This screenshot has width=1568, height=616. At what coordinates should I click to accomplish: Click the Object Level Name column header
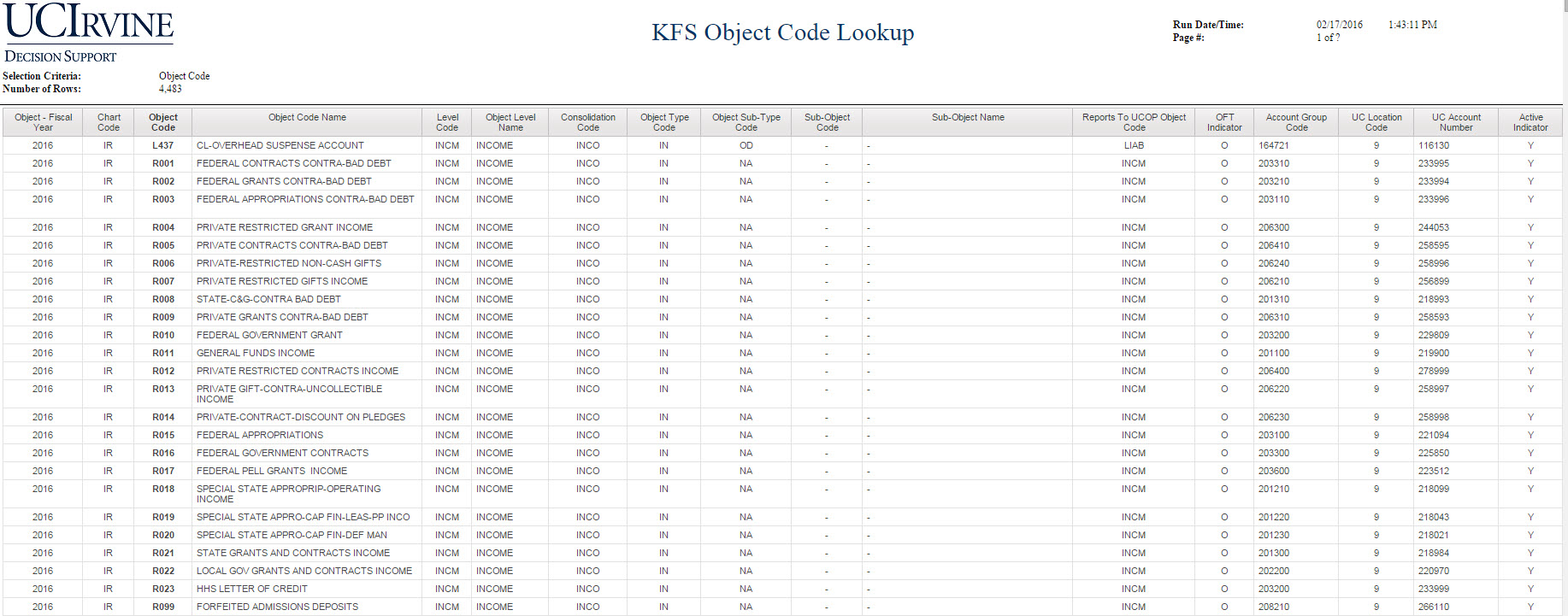click(510, 122)
